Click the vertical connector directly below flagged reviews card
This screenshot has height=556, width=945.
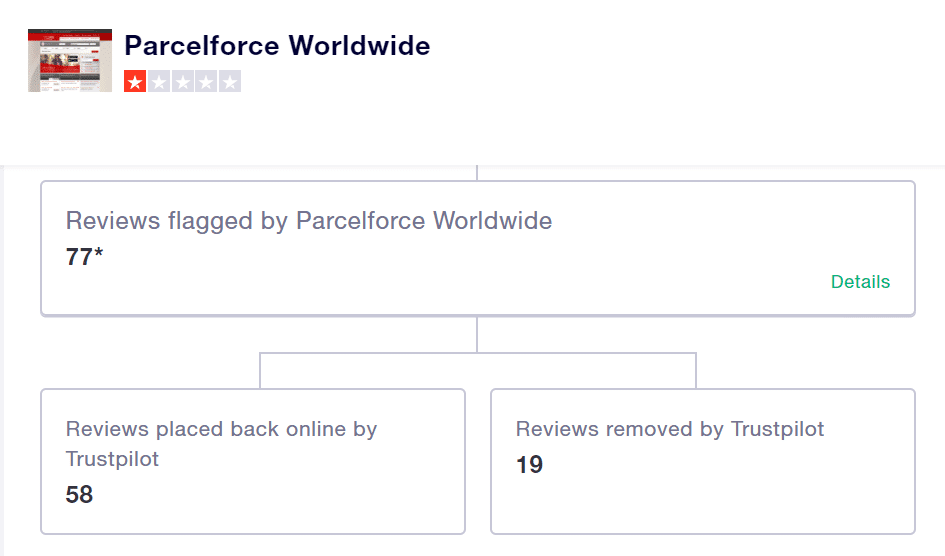coord(477,334)
